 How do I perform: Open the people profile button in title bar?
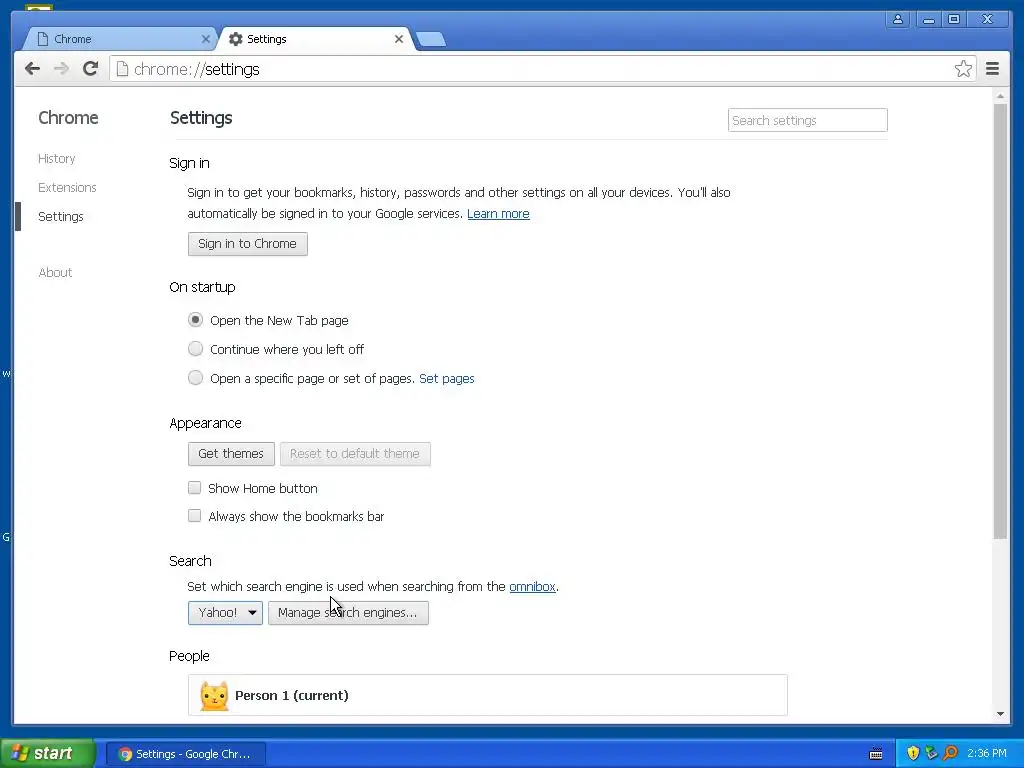click(898, 19)
